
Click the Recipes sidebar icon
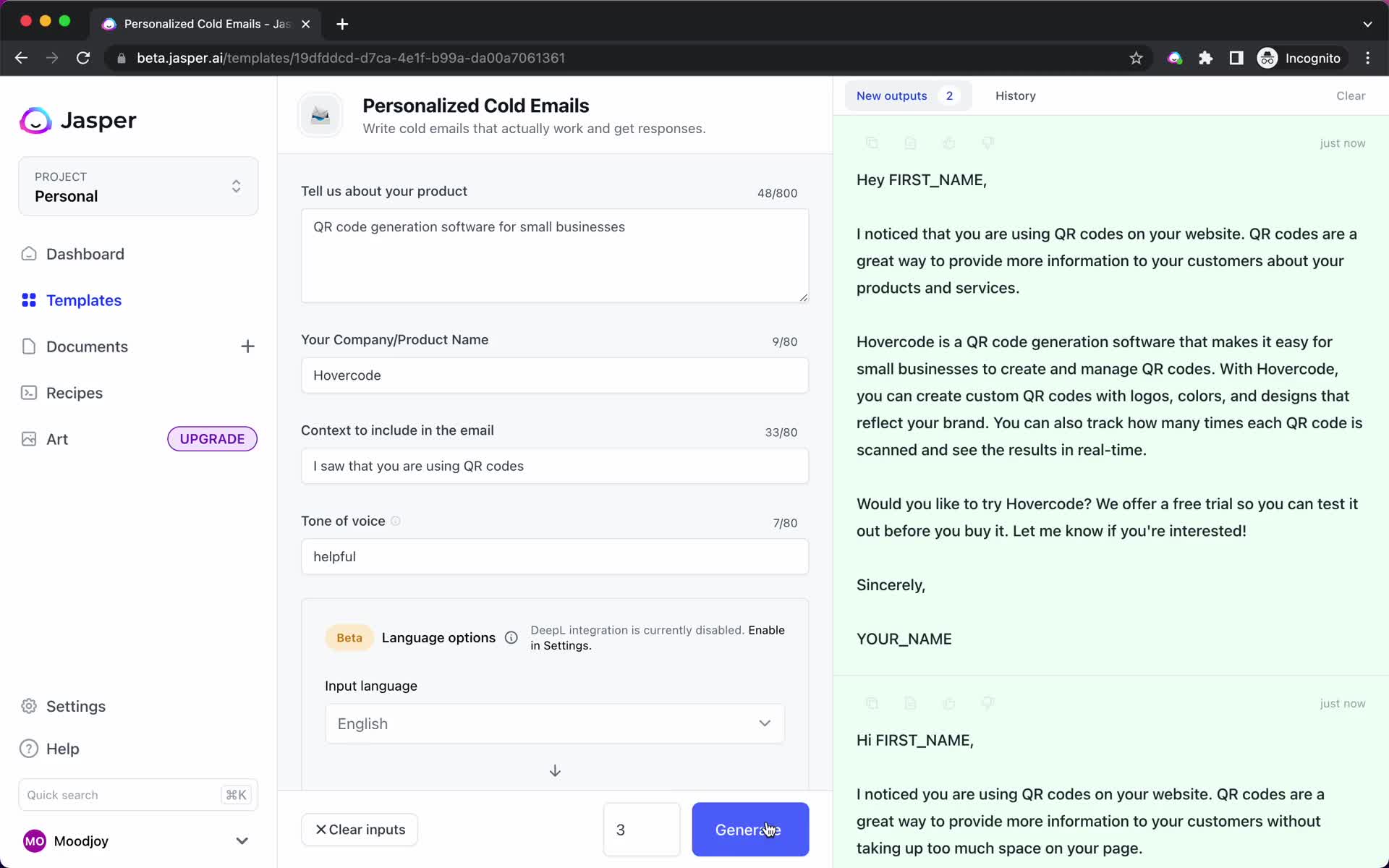point(28,392)
